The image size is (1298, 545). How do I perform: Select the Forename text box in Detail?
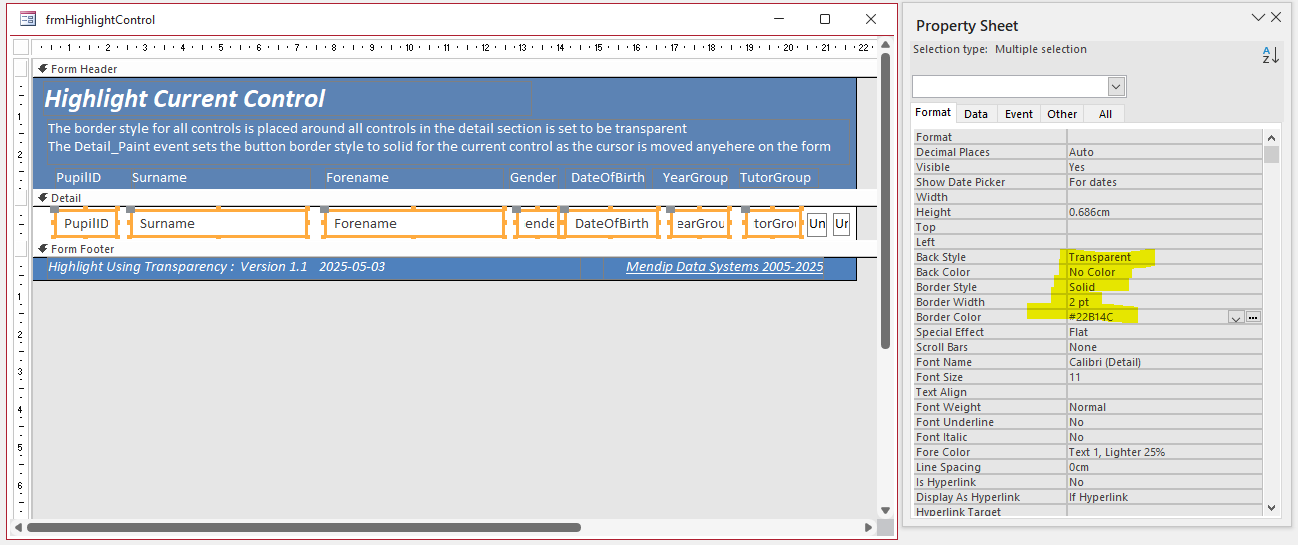(414, 224)
